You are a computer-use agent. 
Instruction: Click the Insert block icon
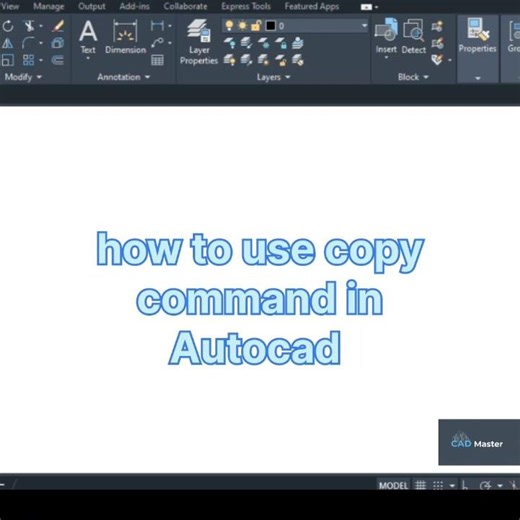(386, 34)
